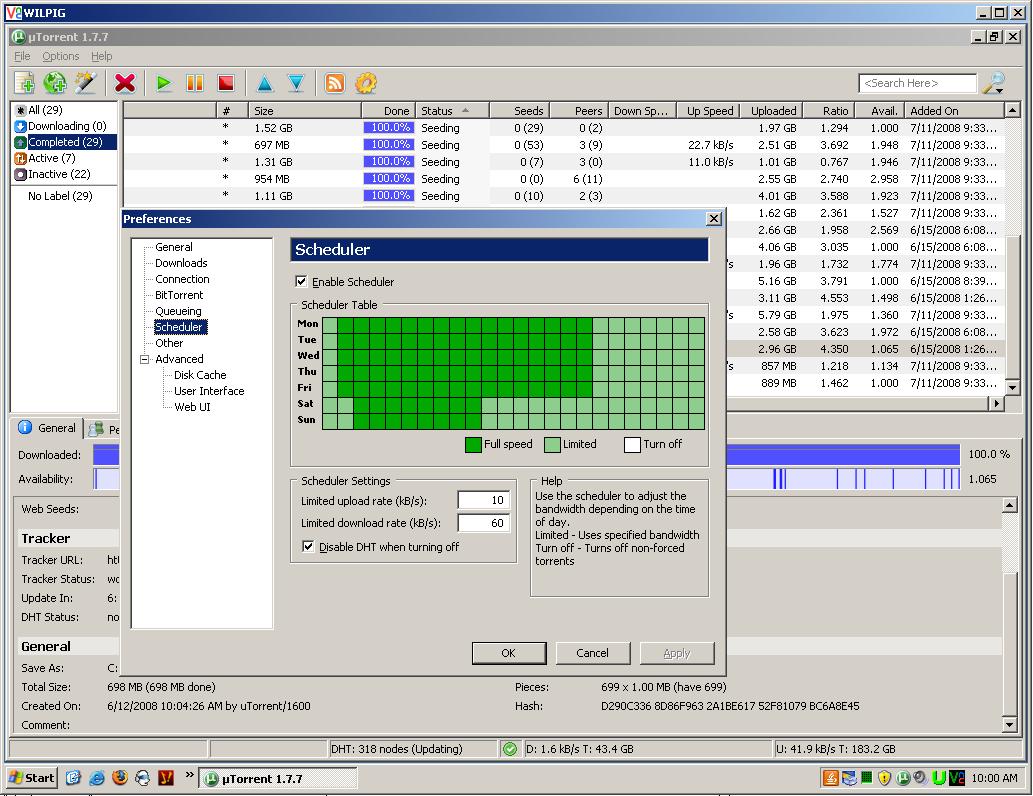Select BitTorrent in Preferences tree
Viewport: 1033px width, 796px height.
pos(179,295)
